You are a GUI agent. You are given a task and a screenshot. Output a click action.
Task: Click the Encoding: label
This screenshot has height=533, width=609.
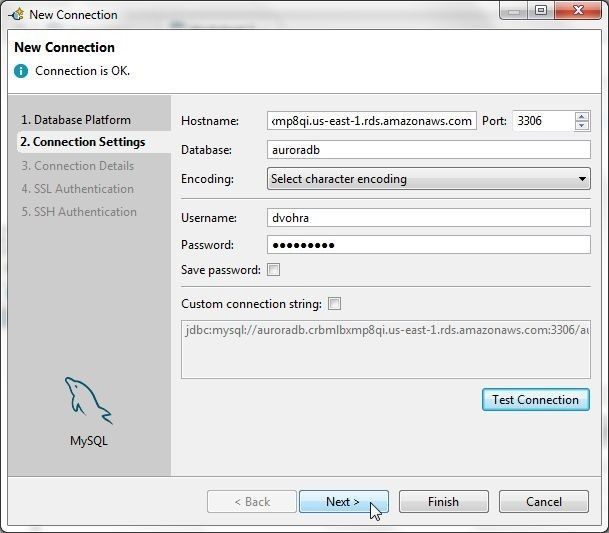pyautogui.click(x=207, y=179)
